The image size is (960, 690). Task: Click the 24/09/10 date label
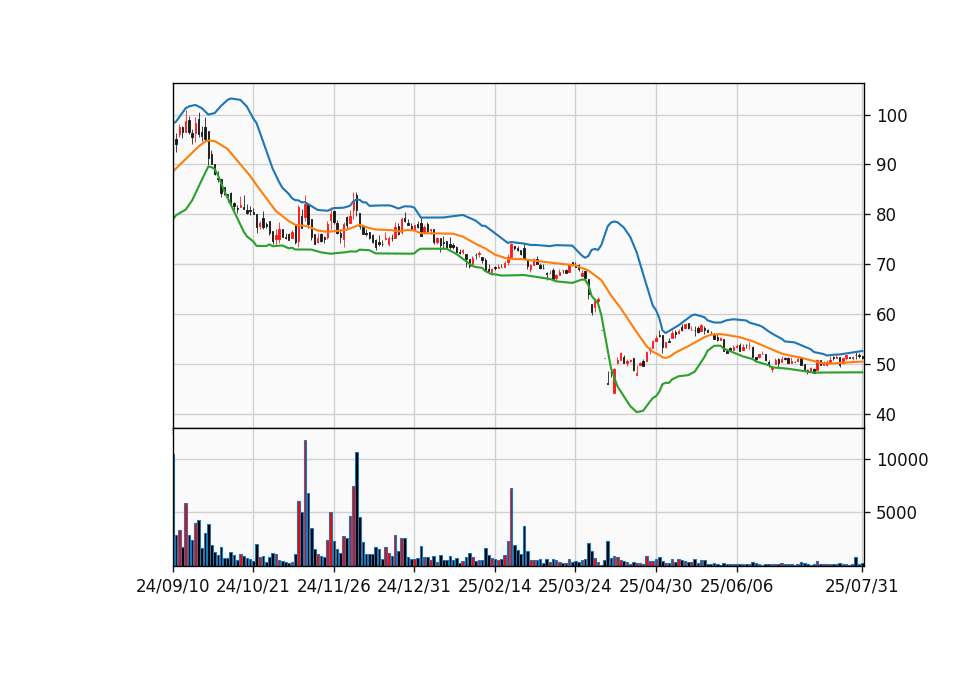pyautogui.click(x=173, y=587)
